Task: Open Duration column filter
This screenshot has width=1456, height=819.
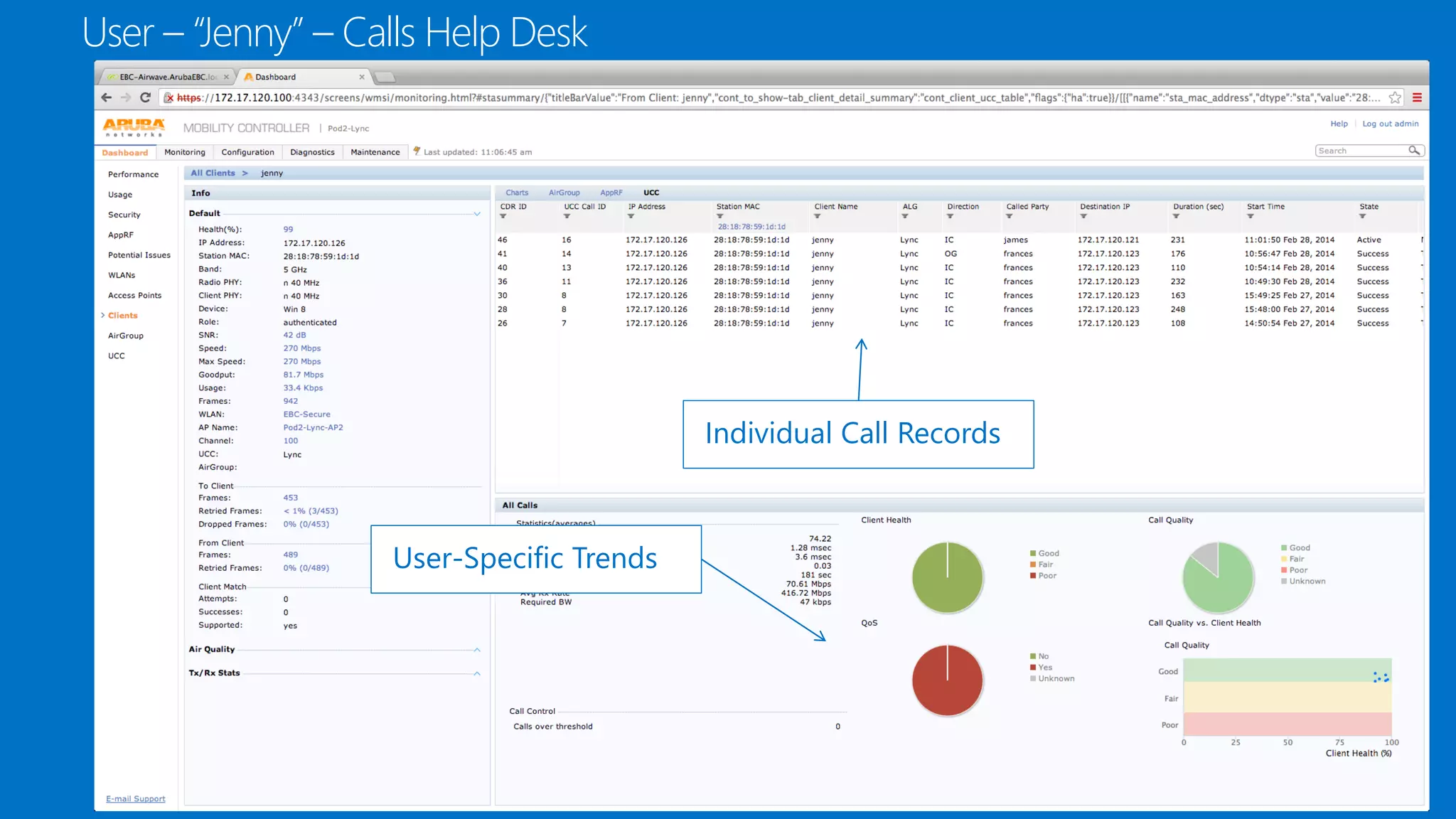Action: click(x=1176, y=216)
